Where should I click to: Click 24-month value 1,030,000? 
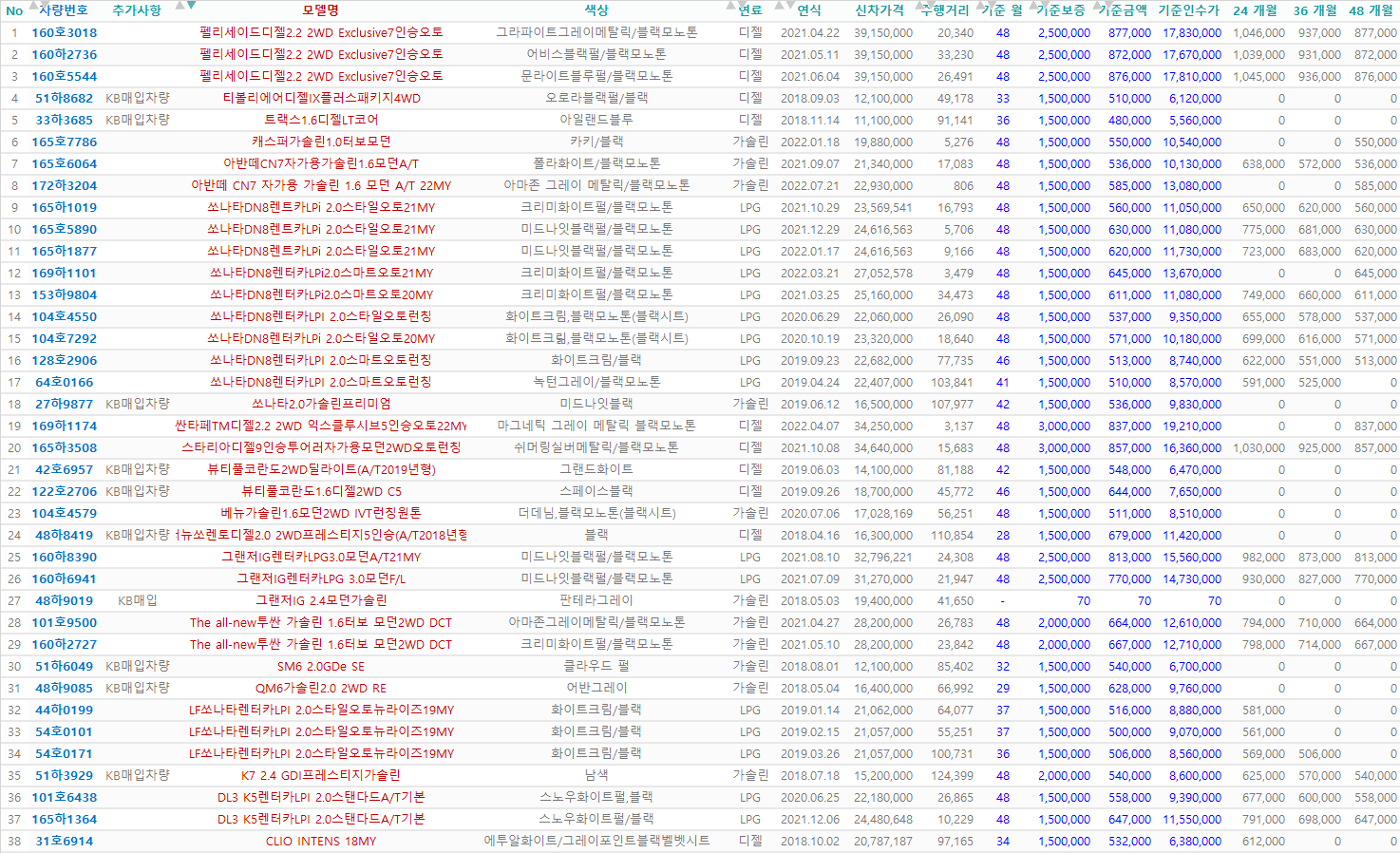click(1258, 447)
